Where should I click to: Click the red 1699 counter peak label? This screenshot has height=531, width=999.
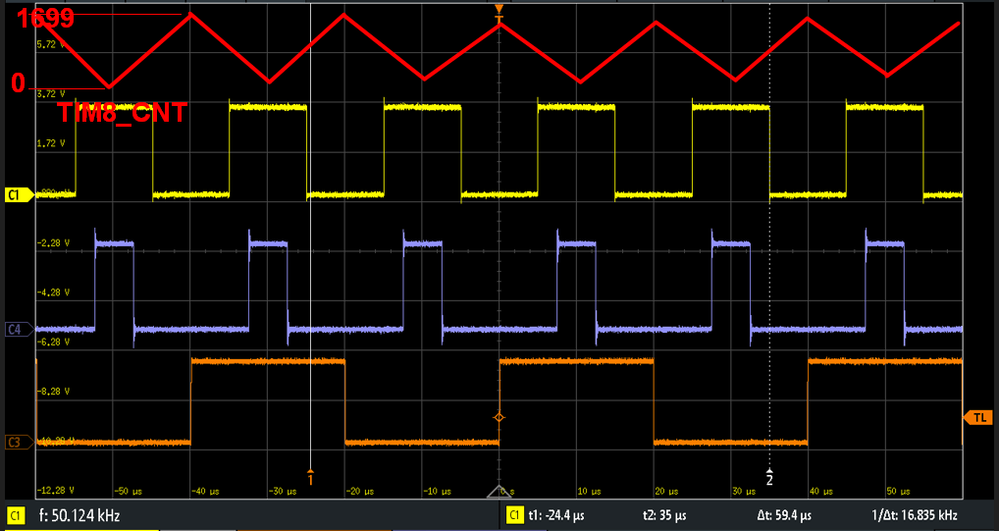point(45,19)
